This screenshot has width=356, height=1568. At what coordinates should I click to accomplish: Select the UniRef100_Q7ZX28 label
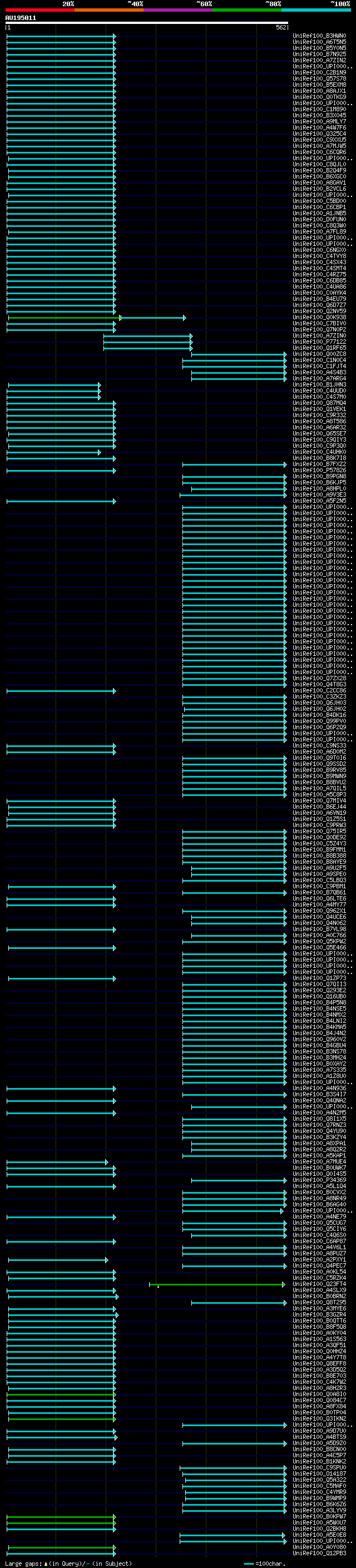tap(319, 678)
